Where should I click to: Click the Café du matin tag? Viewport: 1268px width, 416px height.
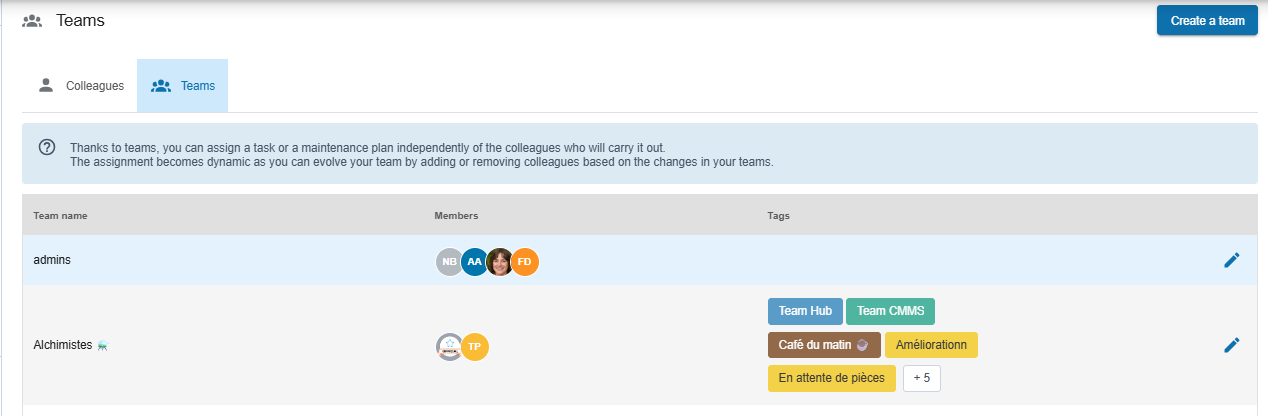(824, 345)
